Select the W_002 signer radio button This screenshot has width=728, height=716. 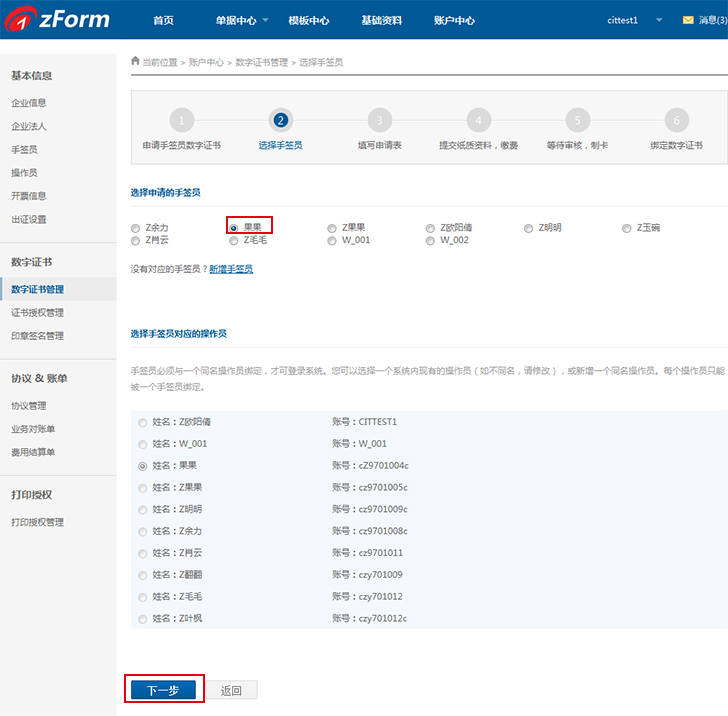click(430, 240)
